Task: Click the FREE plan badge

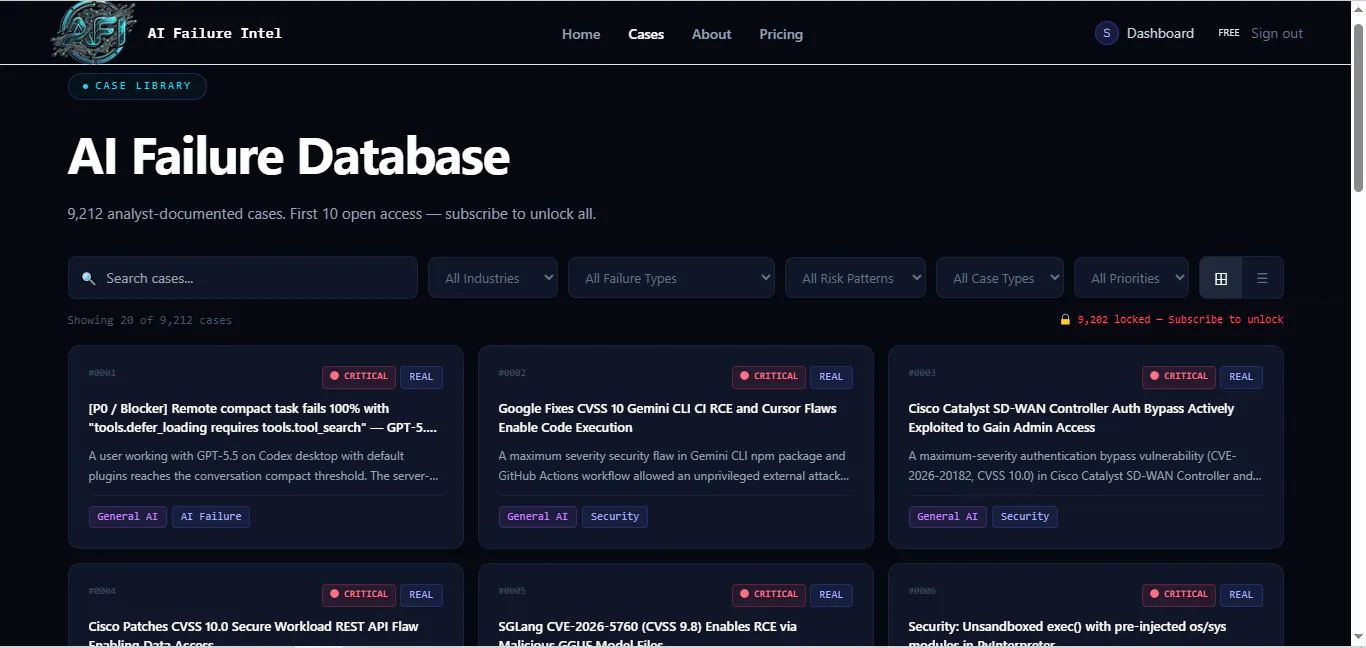Action: pyautogui.click(x=1229, y=33)
